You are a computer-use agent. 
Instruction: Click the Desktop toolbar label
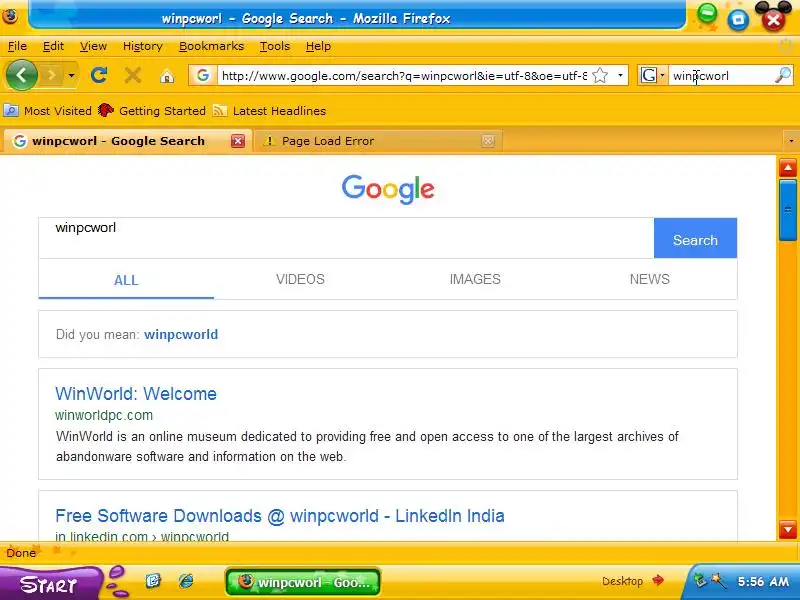622,581
